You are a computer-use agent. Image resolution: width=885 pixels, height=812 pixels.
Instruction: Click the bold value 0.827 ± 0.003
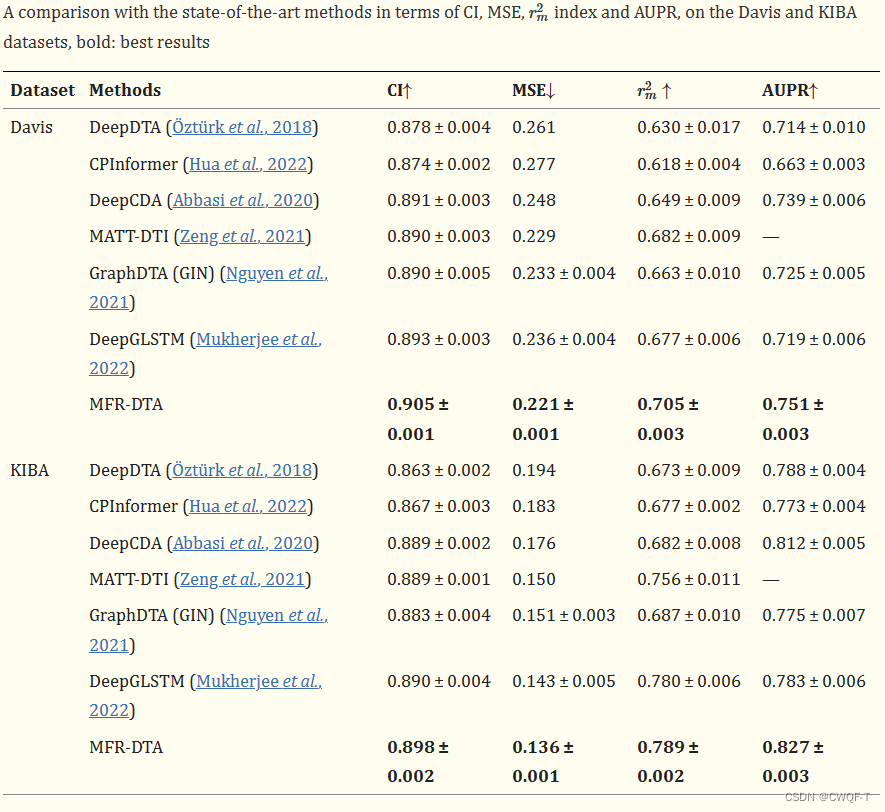tap(793, 762)
